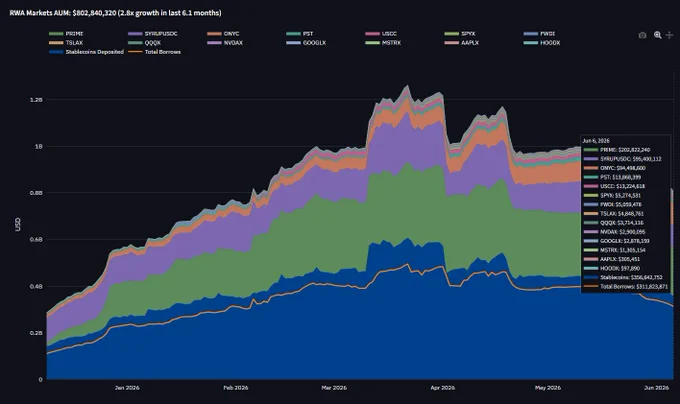The width and height of the screenshot is (680, 404).
Task: Click the AAPLX value row in tooltip
Action: tap(612, 259)
